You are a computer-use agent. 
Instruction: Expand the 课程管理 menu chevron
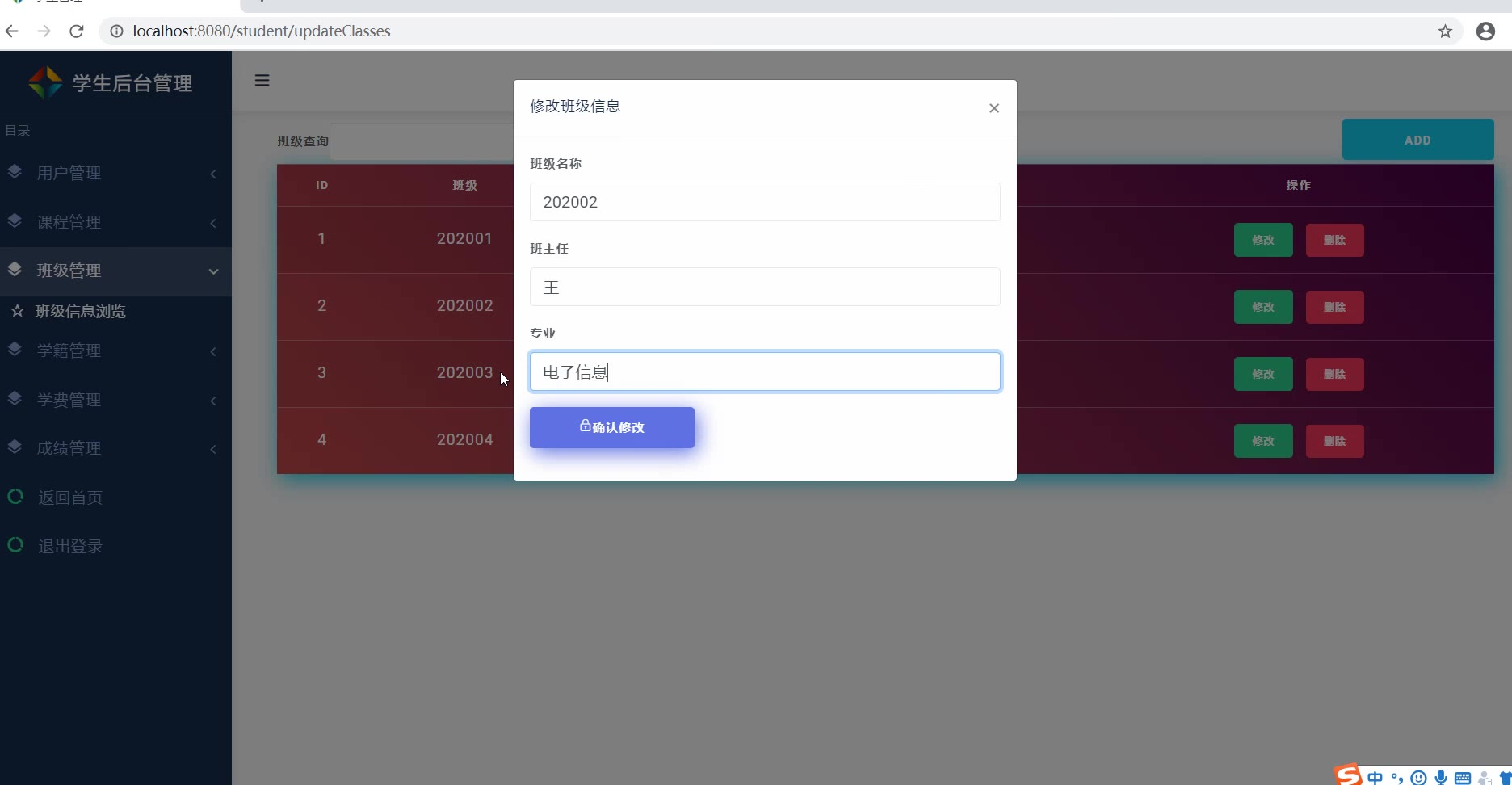pyautogui.click(x=213, y=223)
